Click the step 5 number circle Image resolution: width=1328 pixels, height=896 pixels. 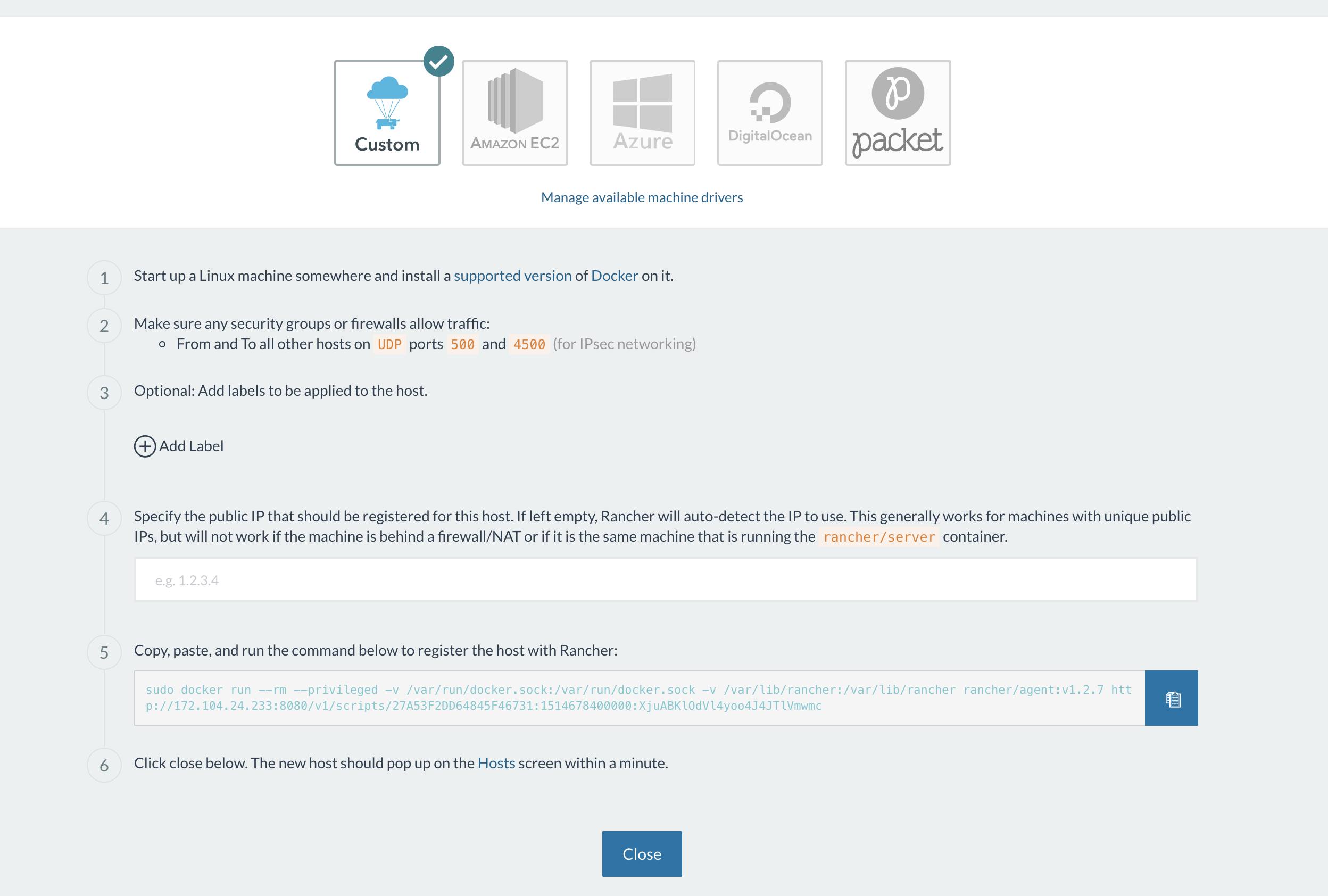click(104, 652)
